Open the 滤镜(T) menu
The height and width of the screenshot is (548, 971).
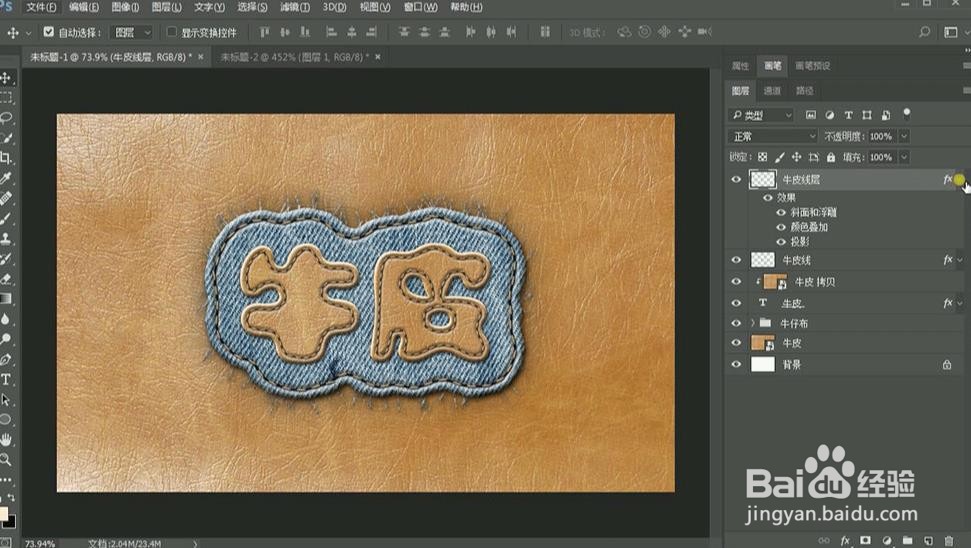(295, 7)
